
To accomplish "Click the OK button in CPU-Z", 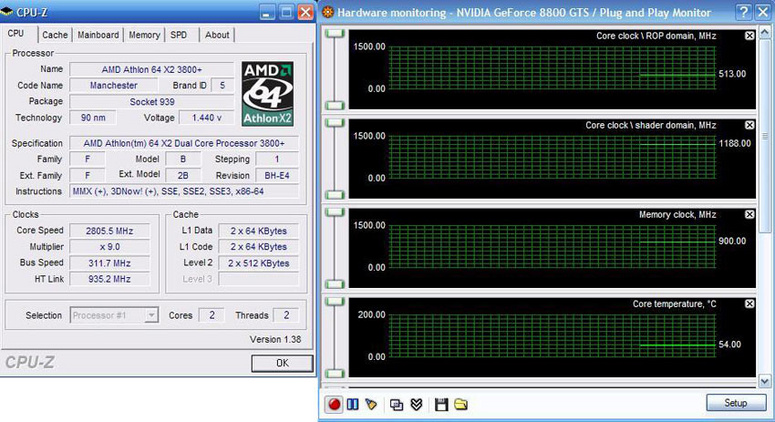I will click(280, 363).
